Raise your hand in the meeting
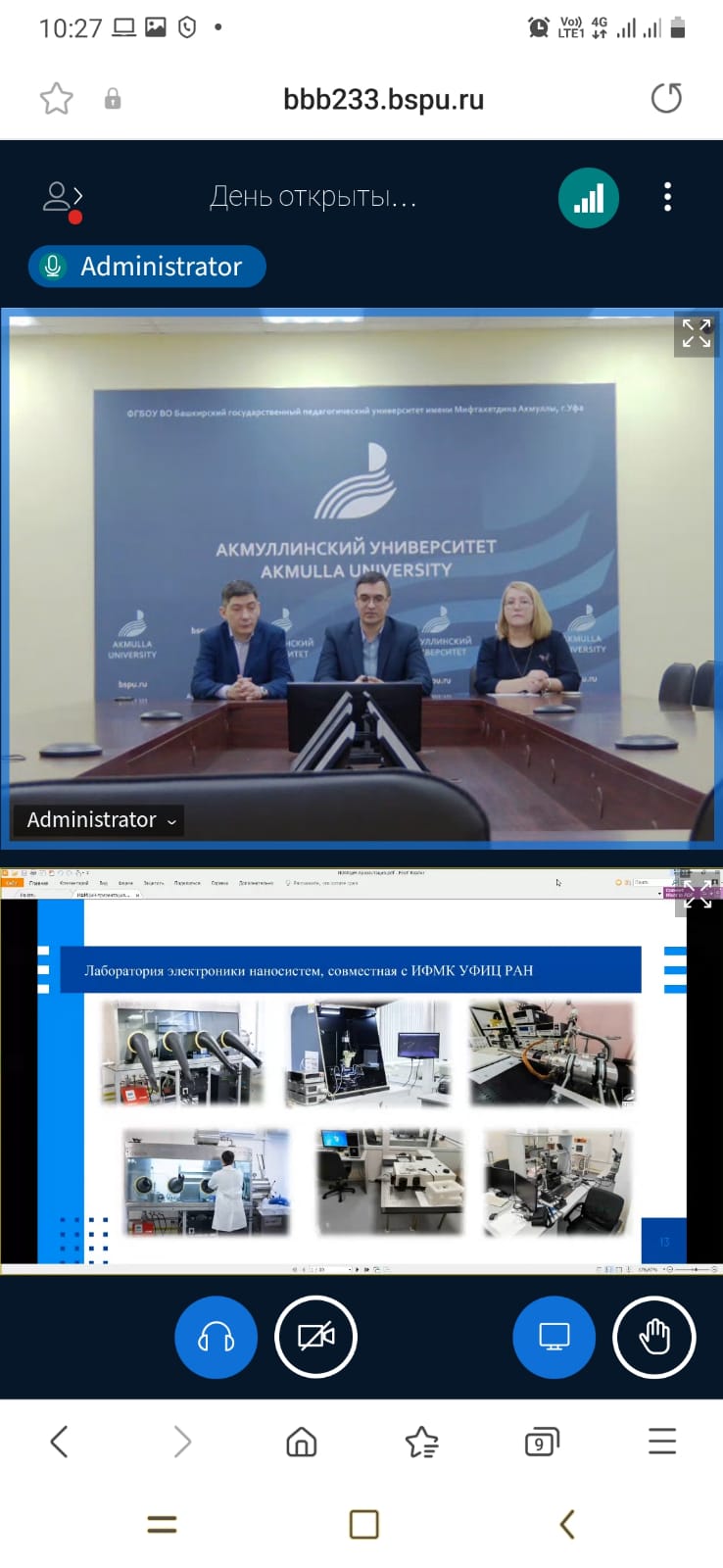Viewport: 723px width, 1568px height. 653,1337
